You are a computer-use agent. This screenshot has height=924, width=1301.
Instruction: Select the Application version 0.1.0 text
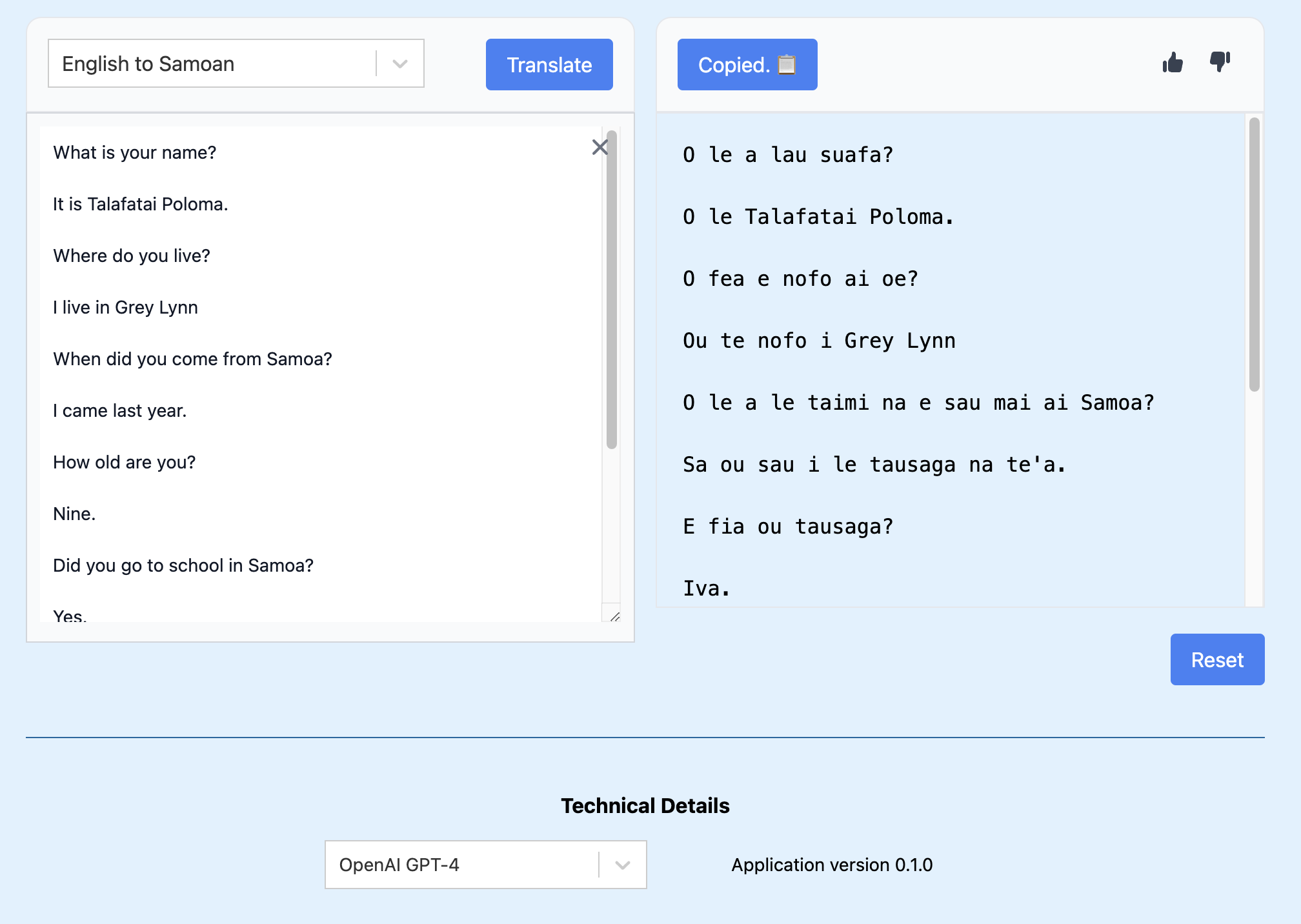coord(831,865)
